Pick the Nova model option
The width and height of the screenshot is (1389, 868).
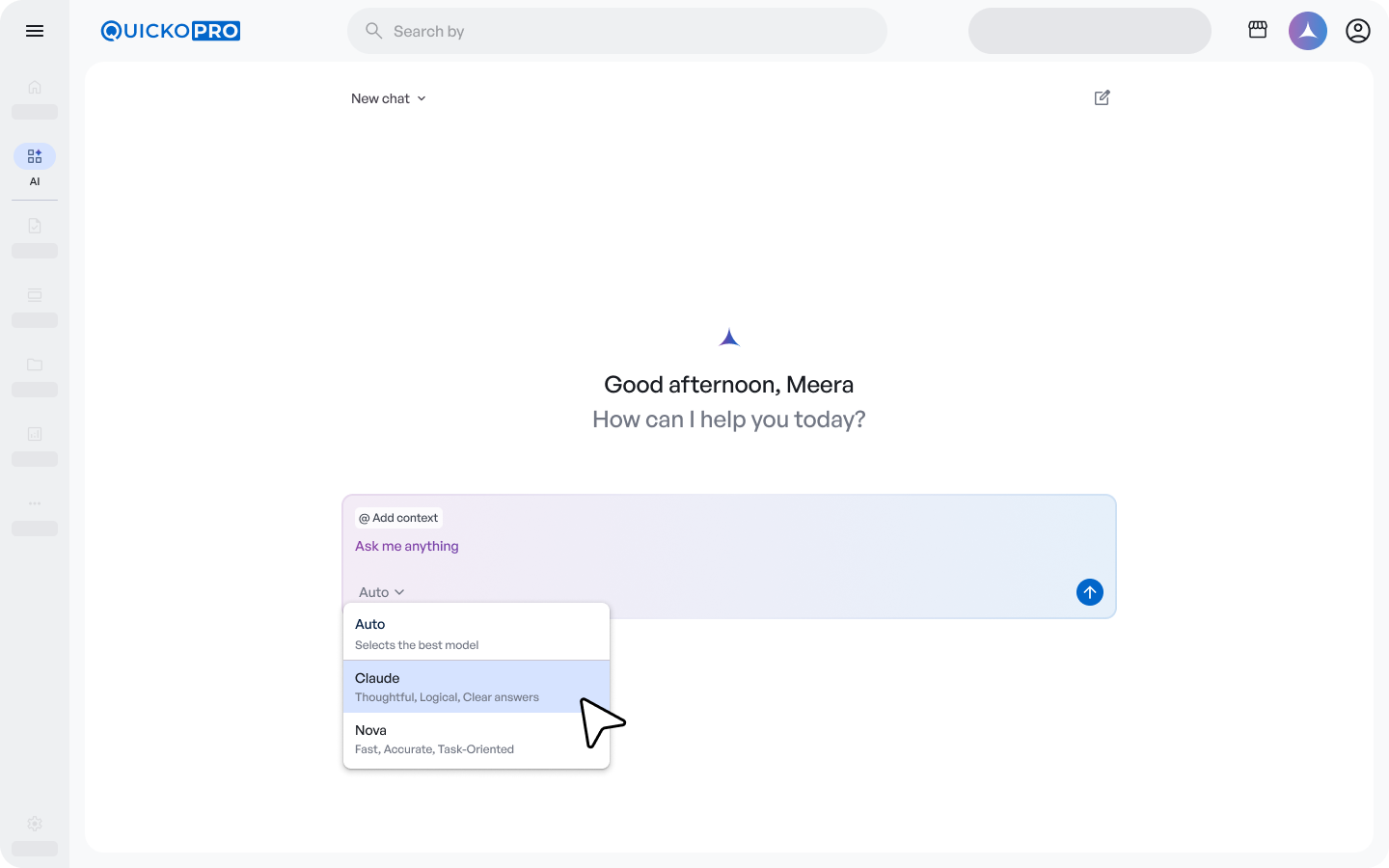pyautogui.click(x=476, y=739)
